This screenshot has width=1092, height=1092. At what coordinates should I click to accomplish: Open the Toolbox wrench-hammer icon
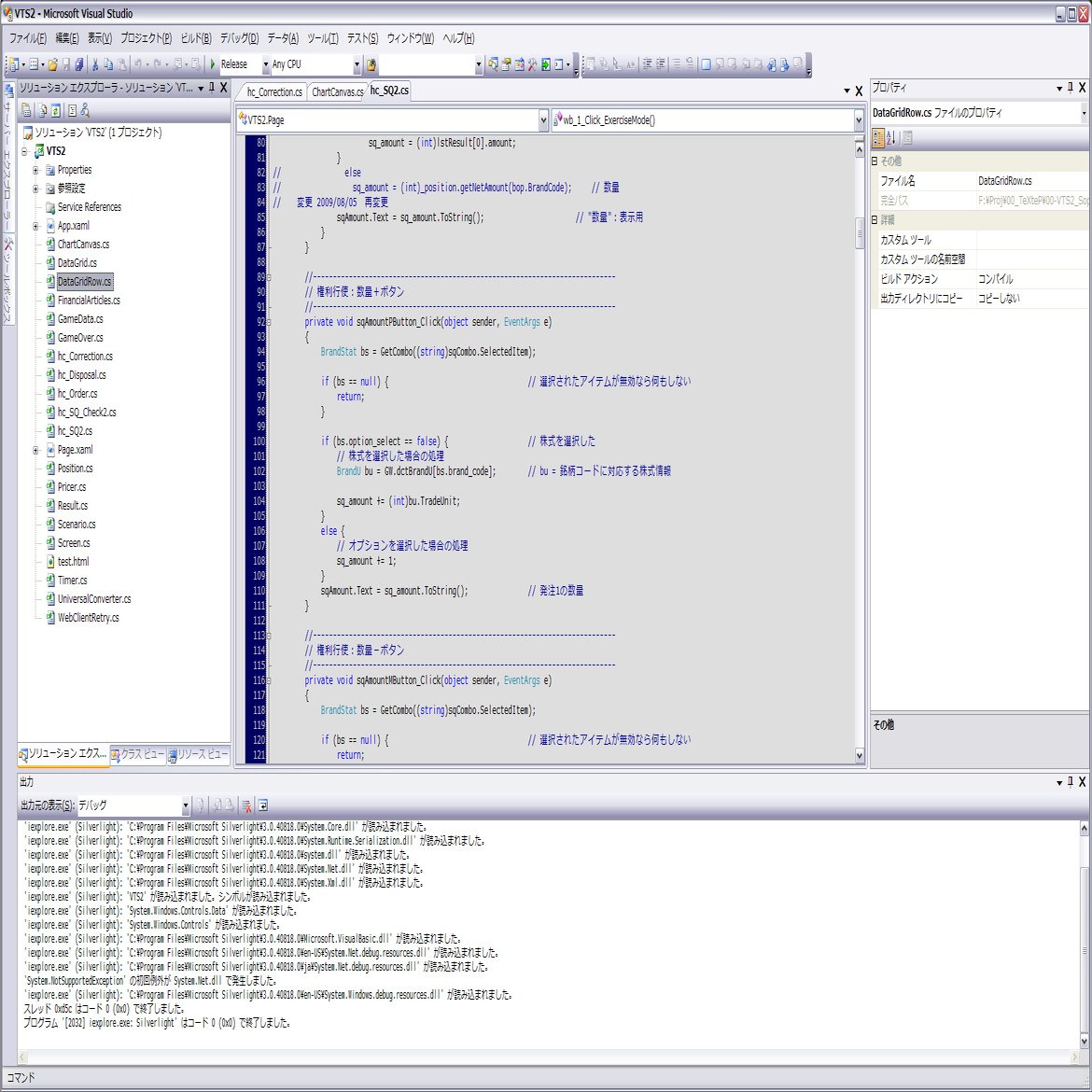click(x=533, y=64)
